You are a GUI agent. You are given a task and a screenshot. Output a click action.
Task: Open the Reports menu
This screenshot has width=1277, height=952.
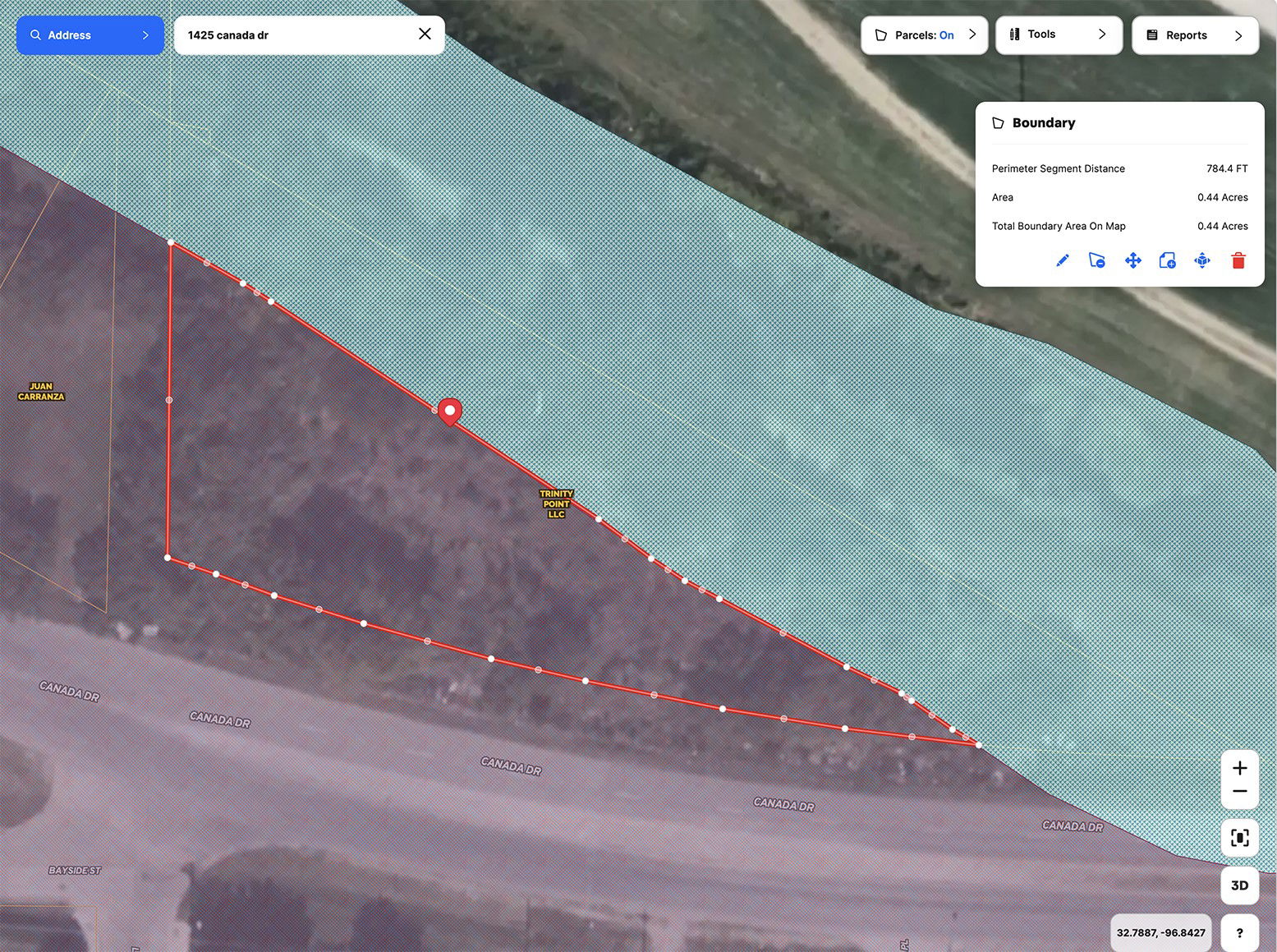point(1195,35)
